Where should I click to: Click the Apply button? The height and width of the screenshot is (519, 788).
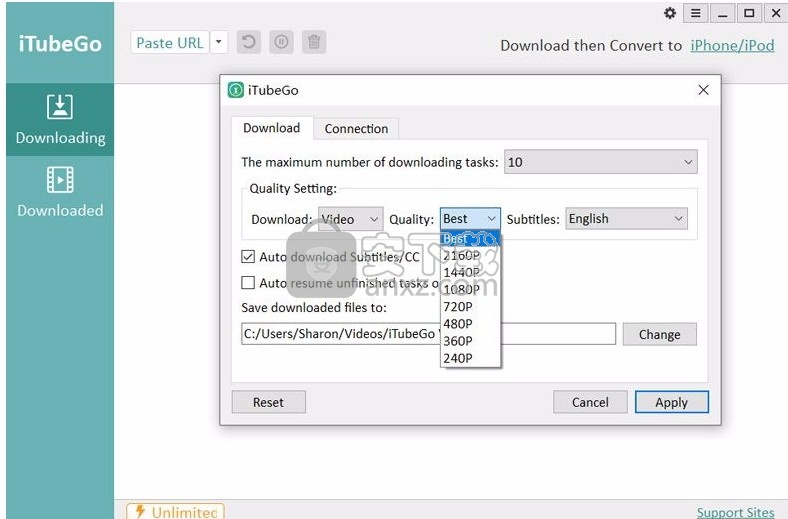pos(671,402)
